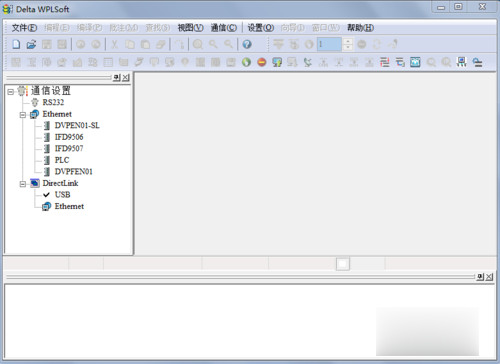Open the 通信(C) menu

pos(224,28)
